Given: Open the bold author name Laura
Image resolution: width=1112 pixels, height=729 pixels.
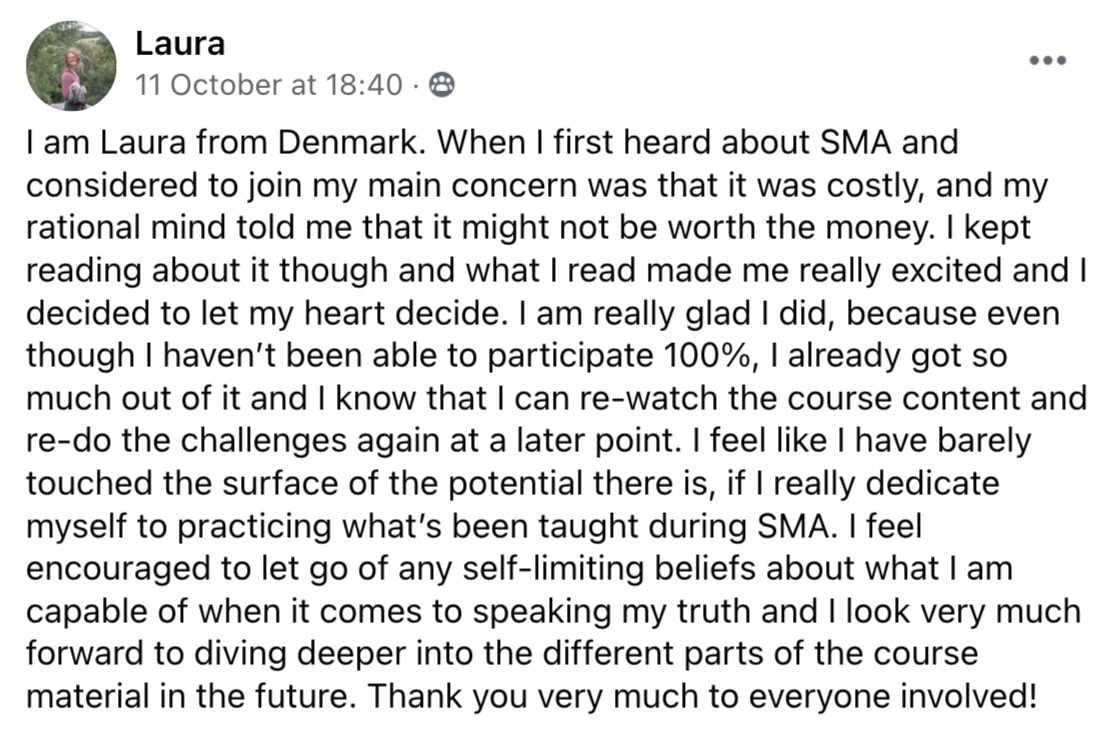Looking at the screenshot, I should tap(180, 44).
